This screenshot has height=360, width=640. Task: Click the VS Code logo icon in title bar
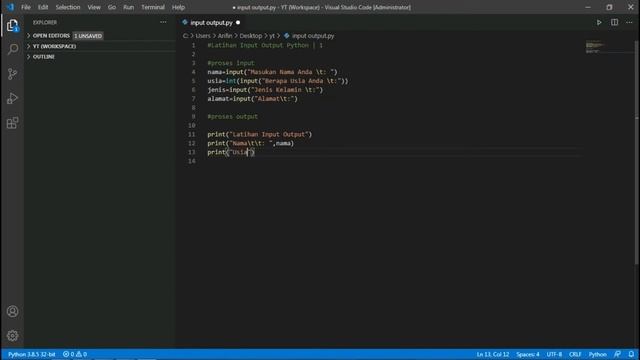10,7
